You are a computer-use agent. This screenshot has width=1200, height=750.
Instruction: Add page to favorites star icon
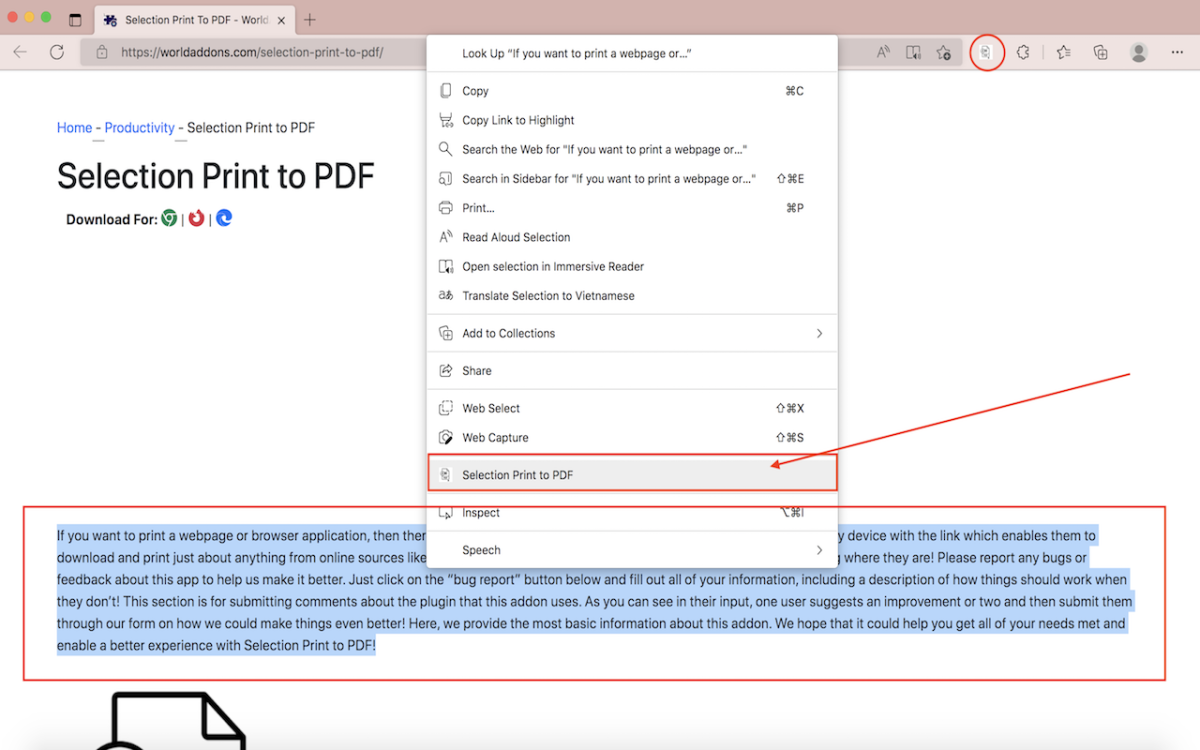tap(943, 52)
